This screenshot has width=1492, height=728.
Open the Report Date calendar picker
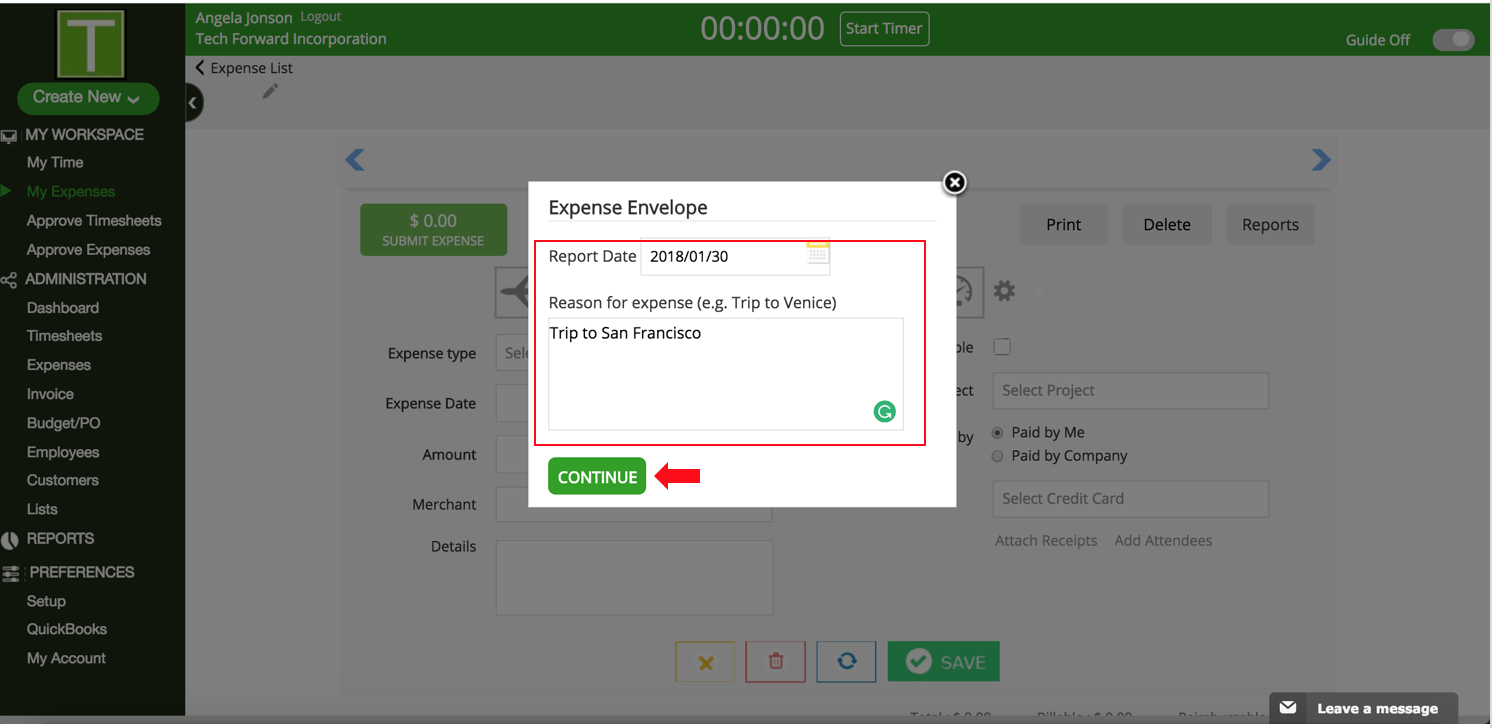click(x=817, y=254)
